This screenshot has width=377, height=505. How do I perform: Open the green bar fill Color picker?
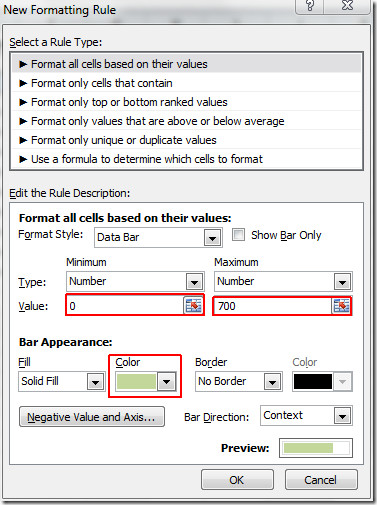(x=145, y=381)
